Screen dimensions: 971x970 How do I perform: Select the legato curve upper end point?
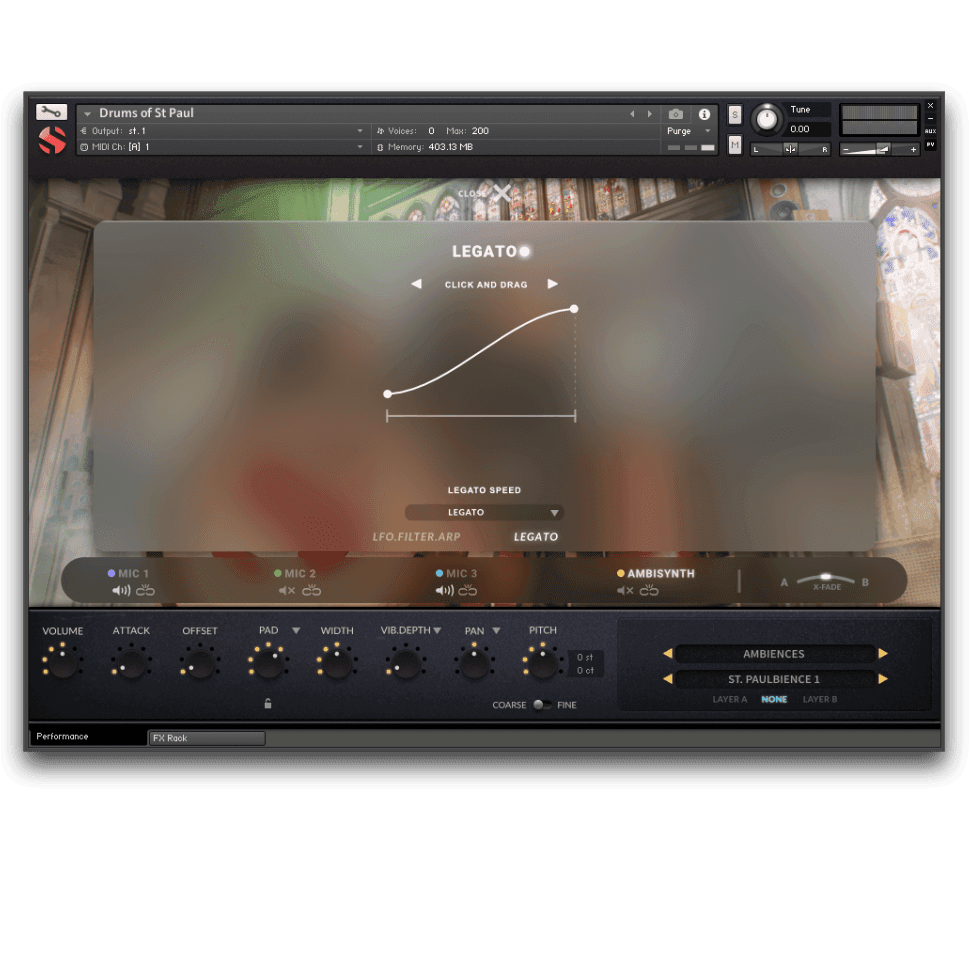[x=574, y=308]
